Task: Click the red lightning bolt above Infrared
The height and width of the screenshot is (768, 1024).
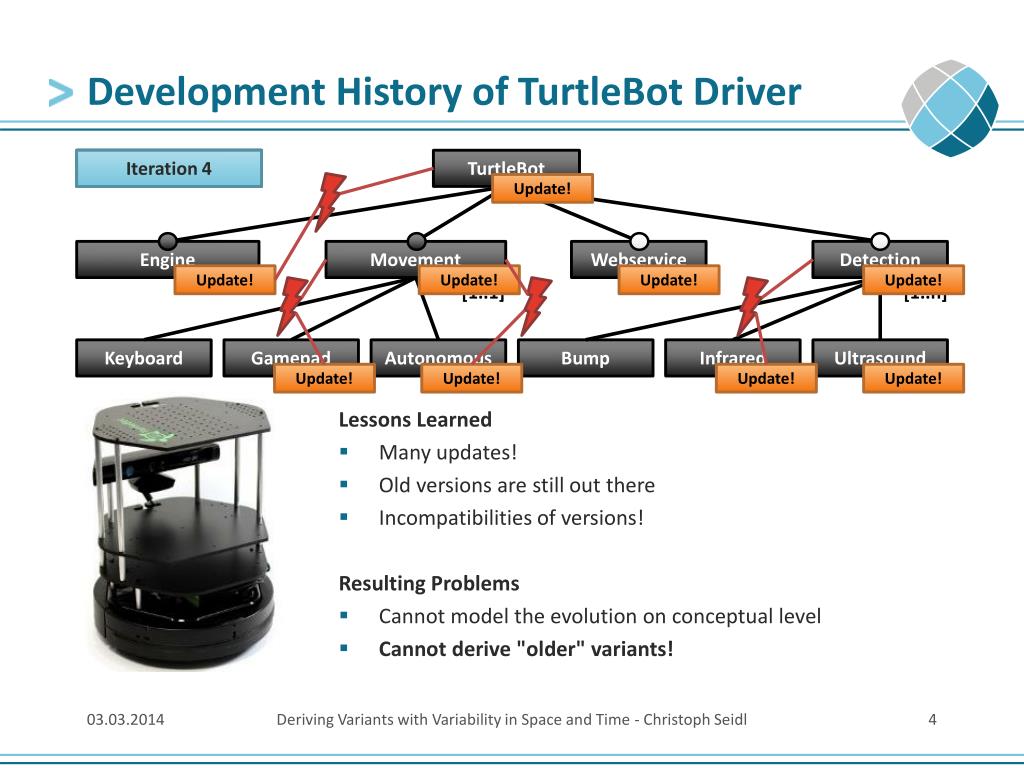Action: (752, 306)
